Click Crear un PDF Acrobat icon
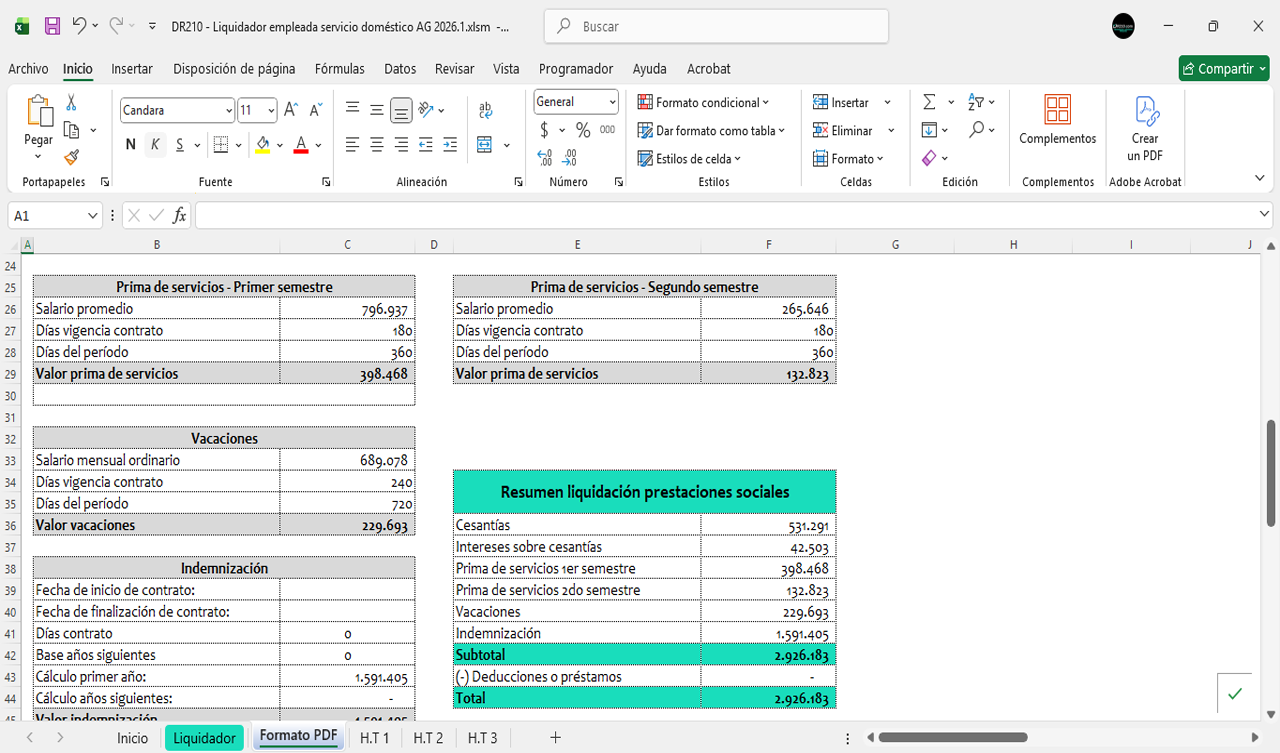This screenshot has height=753, width=1280. (1145, 128)
